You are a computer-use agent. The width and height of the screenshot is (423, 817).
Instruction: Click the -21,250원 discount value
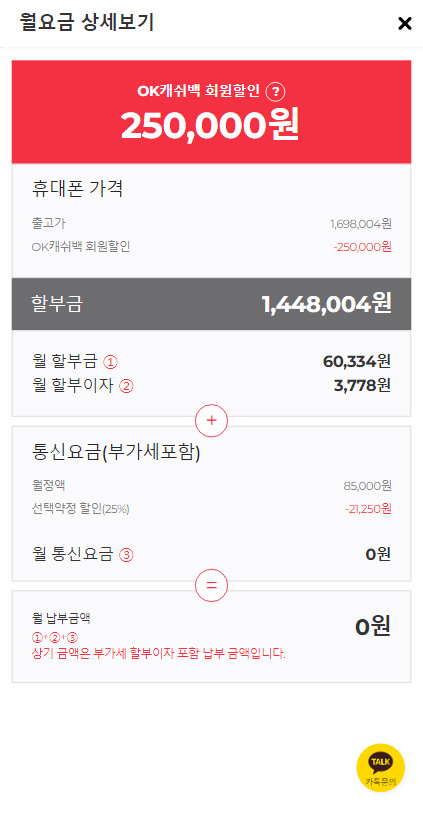pyautogui.click(x=368, y=509)
